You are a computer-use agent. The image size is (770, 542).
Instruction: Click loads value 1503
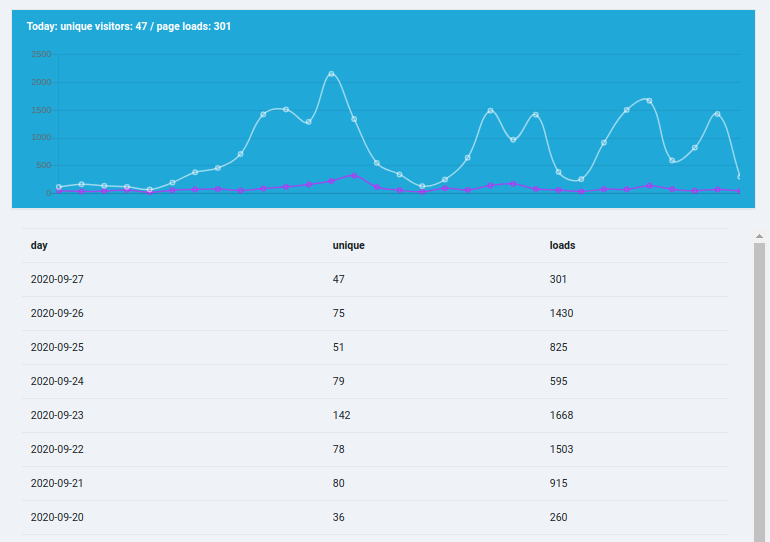561,449
